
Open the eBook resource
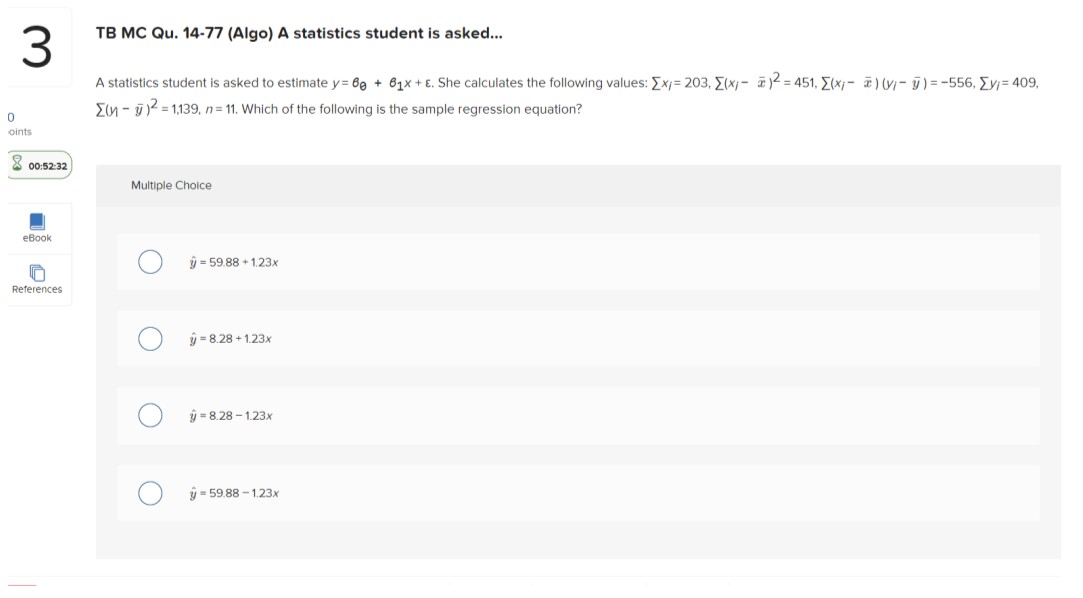pos(37,228)
